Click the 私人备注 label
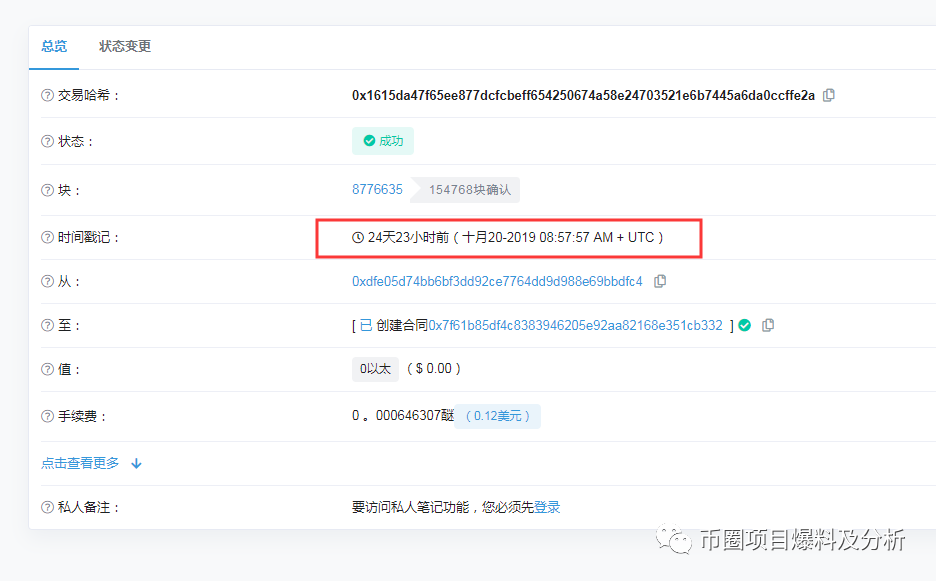 coord(88,508)
